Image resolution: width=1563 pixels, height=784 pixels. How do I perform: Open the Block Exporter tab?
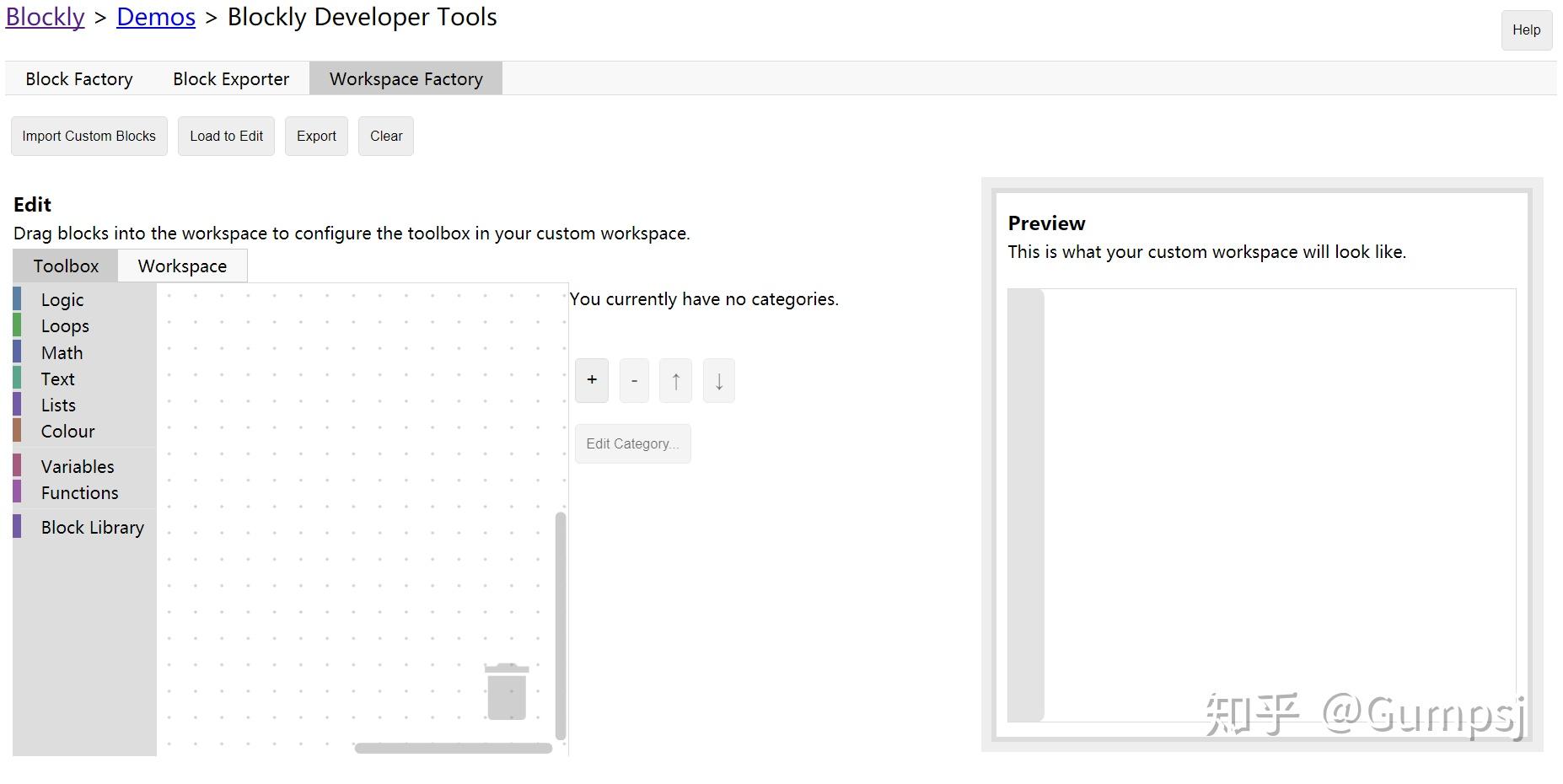coord(231,79)
